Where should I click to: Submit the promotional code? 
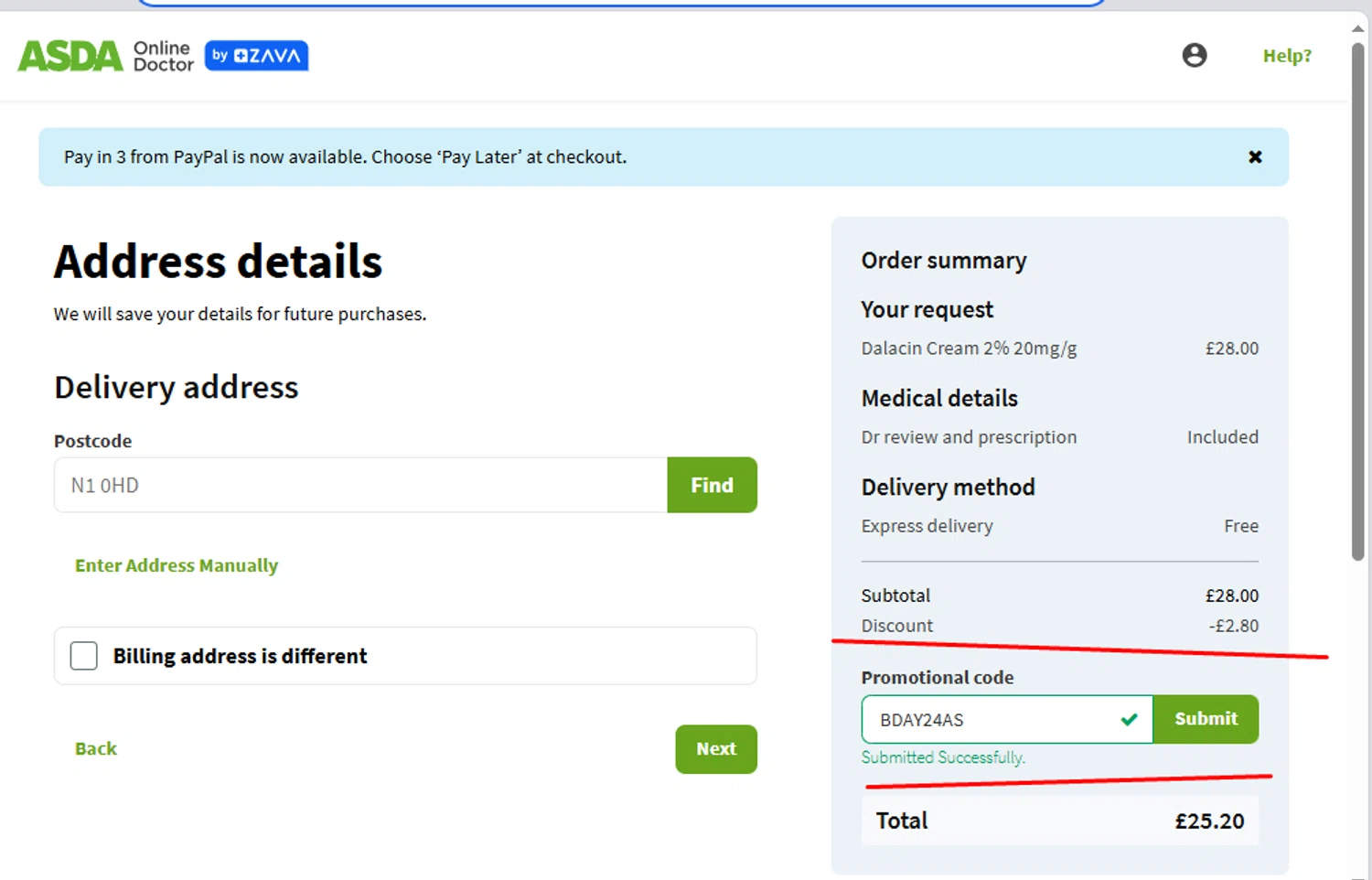(1206, 719)
